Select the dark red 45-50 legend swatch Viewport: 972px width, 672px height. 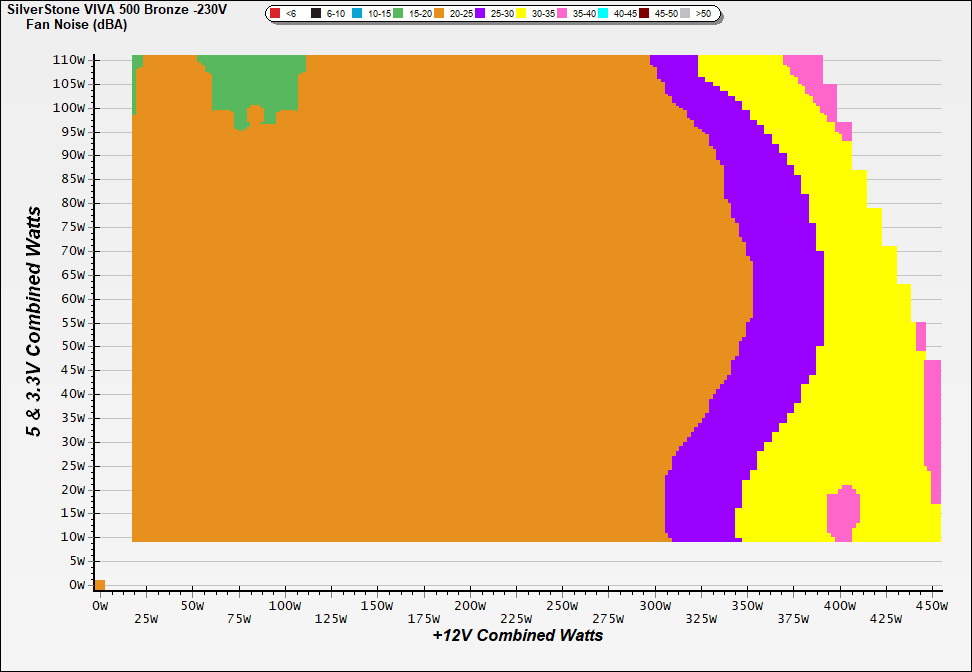(x=644, y=14)
